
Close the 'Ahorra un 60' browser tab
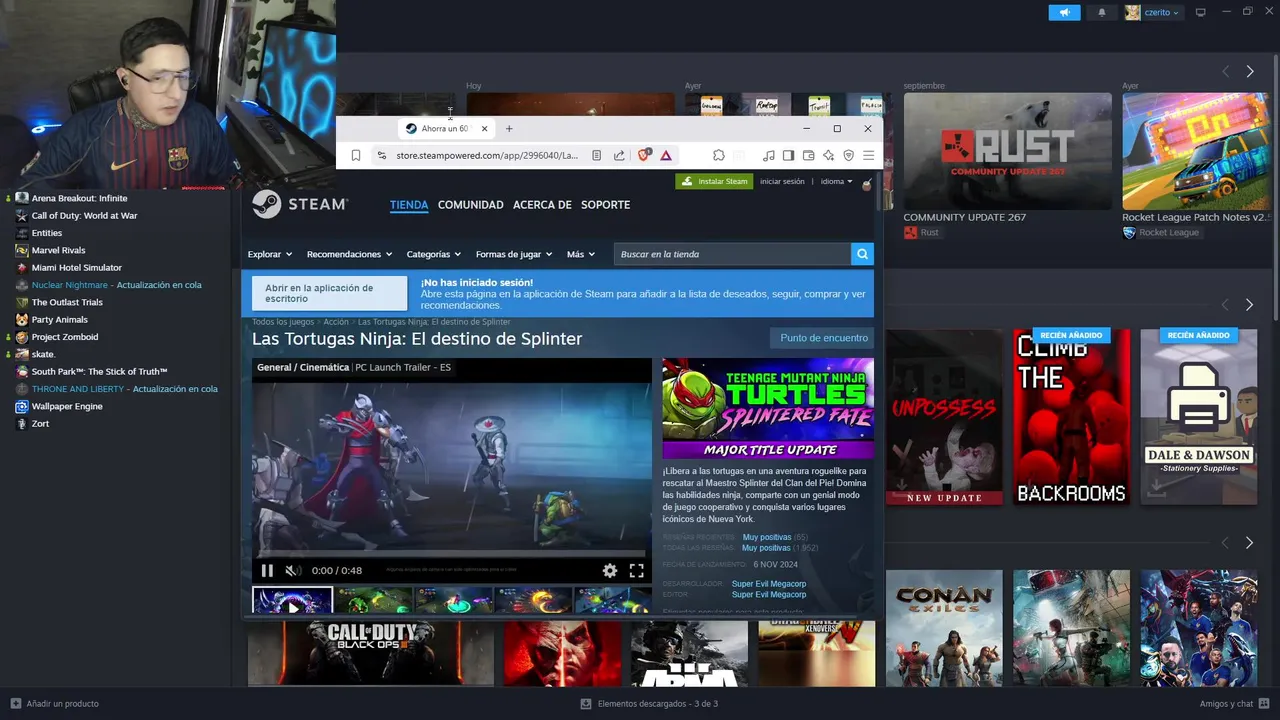click(484, 128)
